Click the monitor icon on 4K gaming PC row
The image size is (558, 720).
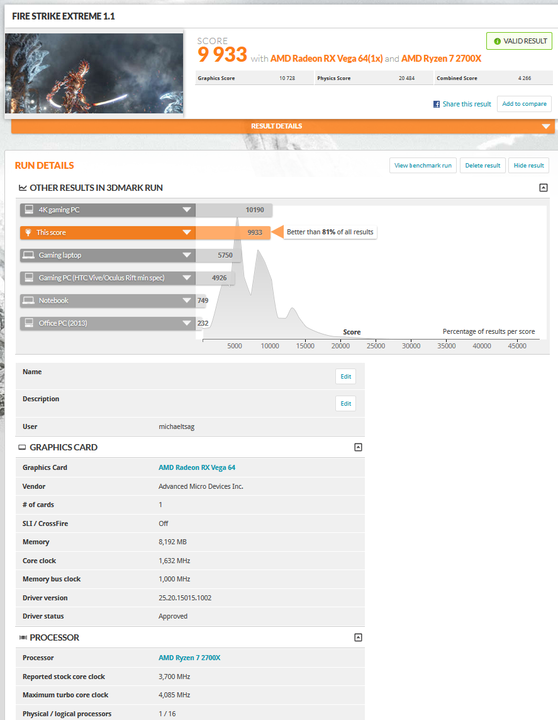[x=29, y=210]
